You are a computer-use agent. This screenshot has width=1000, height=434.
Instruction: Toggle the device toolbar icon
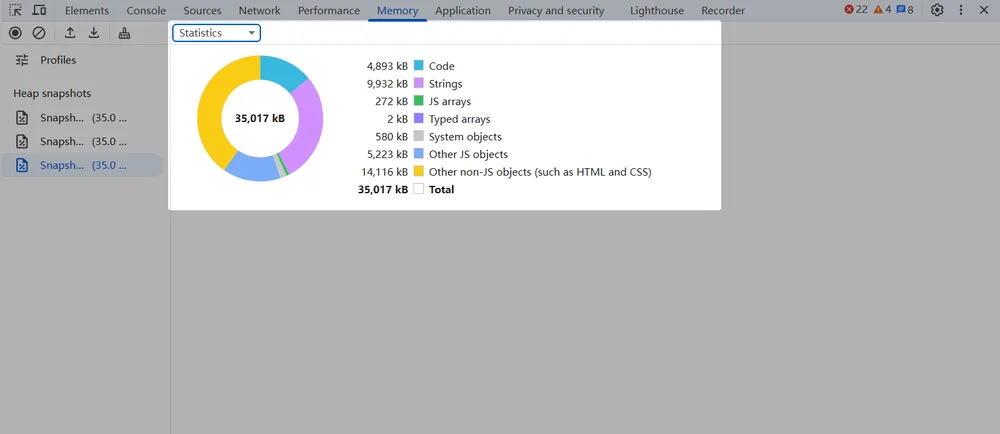[39, 10]
